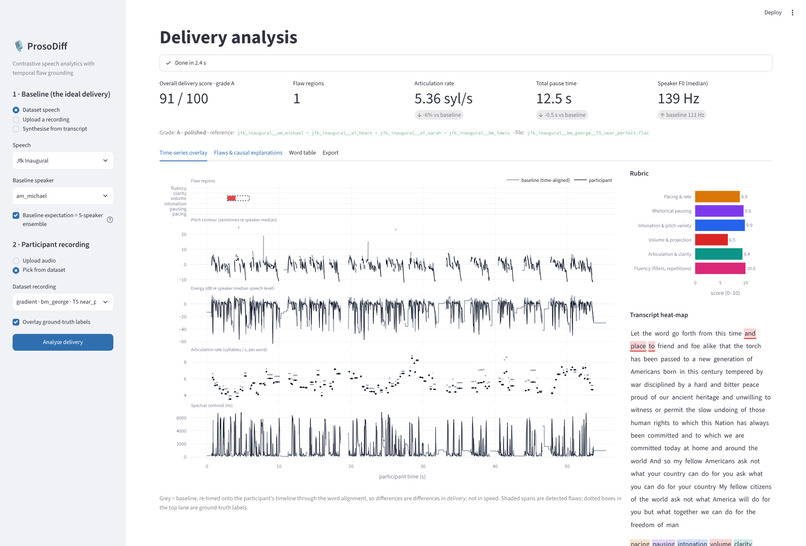
Task: Click highlighted word 'and' in transcript heat-map
Action: [x=750, y=333]
